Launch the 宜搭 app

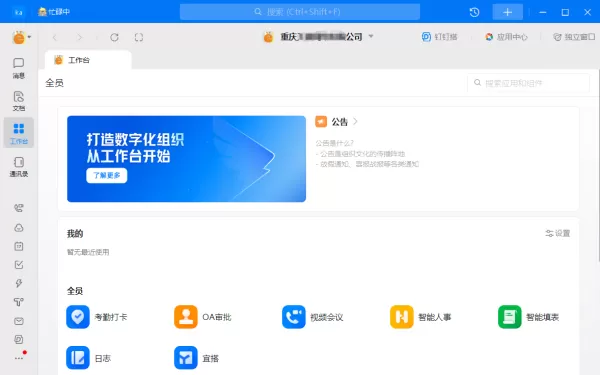tap(197, 358)
